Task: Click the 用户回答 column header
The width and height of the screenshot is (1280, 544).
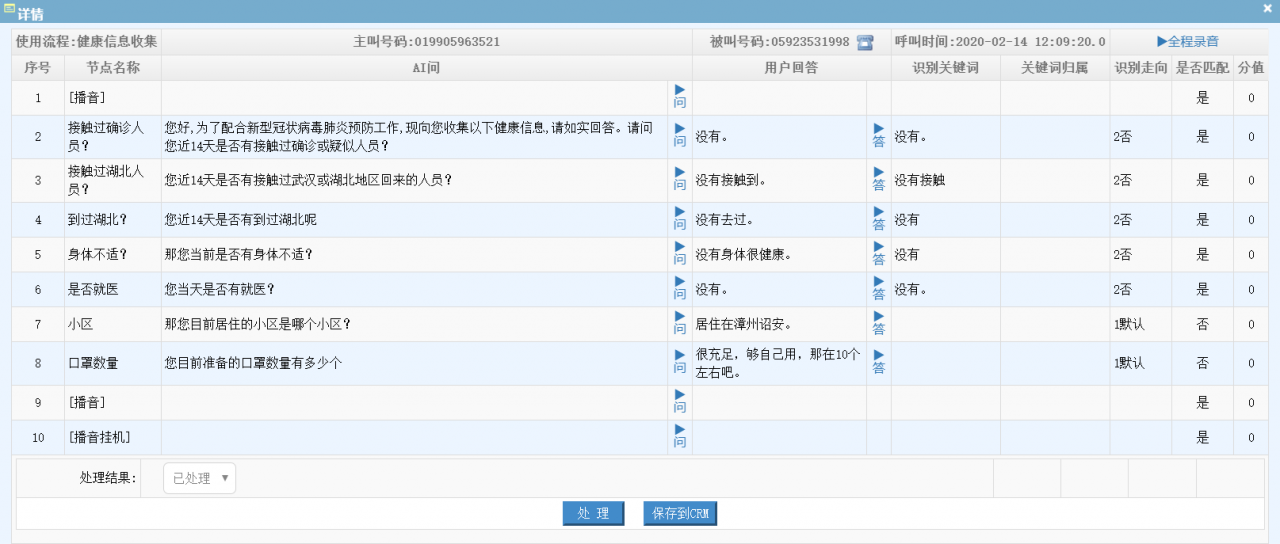Action: pos(791,68)
